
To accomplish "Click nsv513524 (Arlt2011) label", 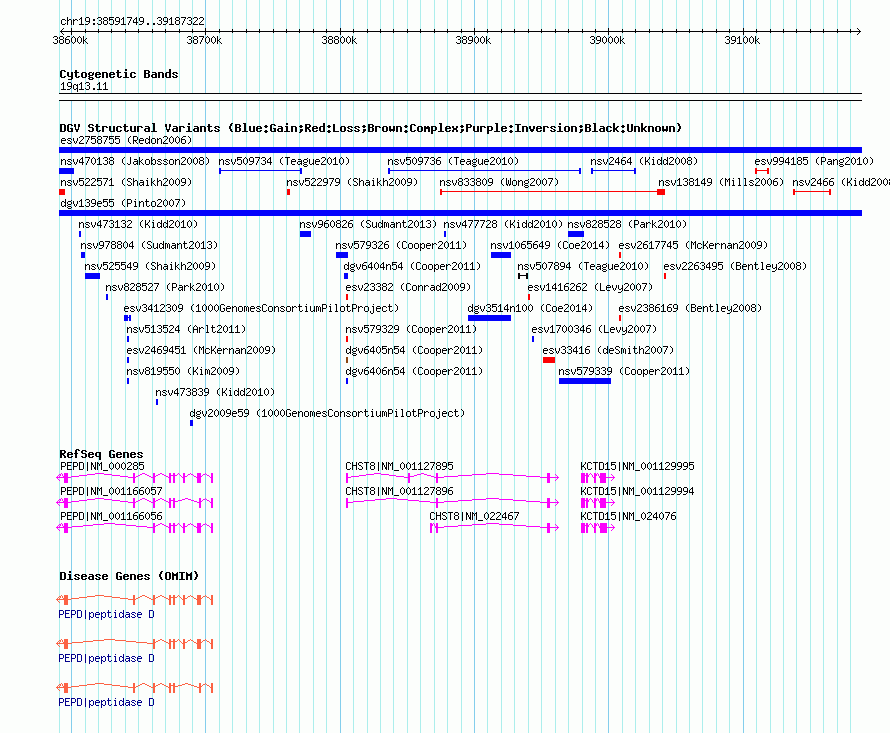I will coord(186,329).
